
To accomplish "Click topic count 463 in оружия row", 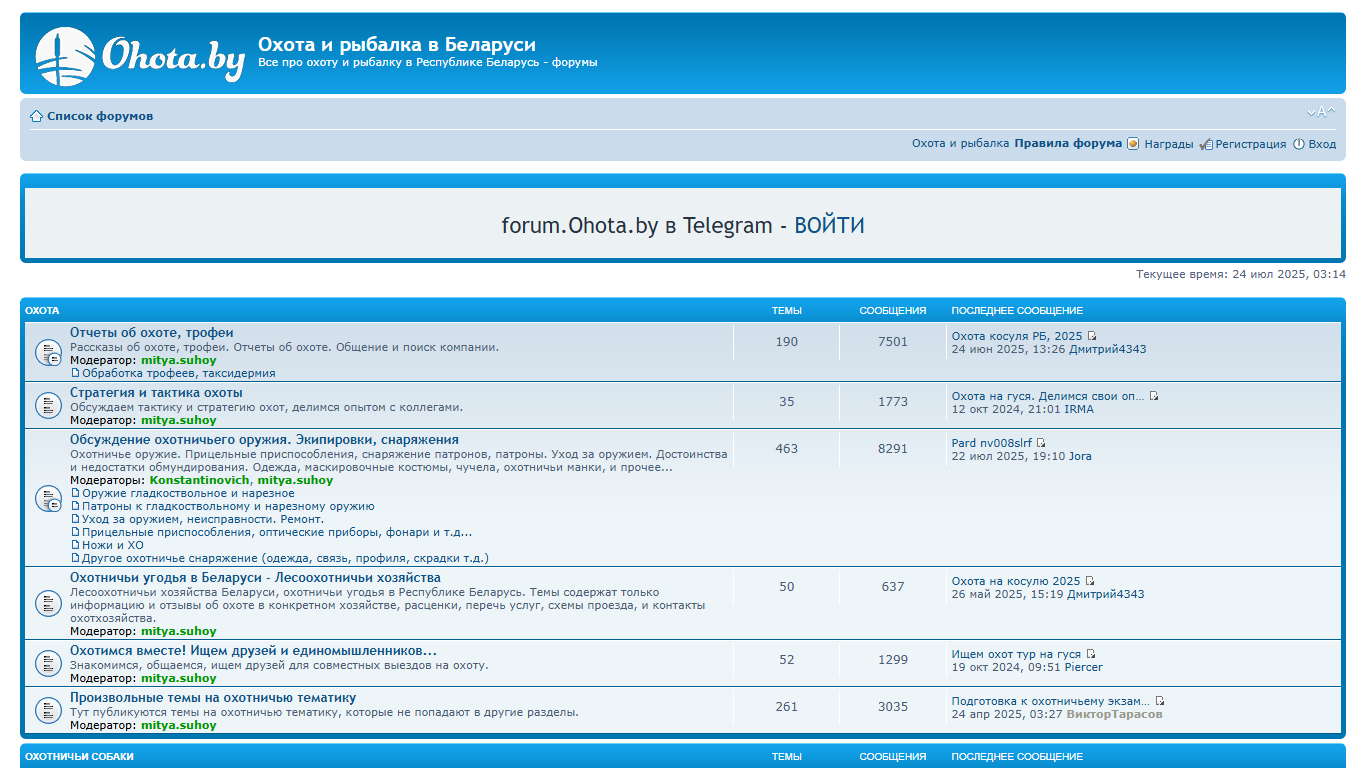I will click(787, 448).
